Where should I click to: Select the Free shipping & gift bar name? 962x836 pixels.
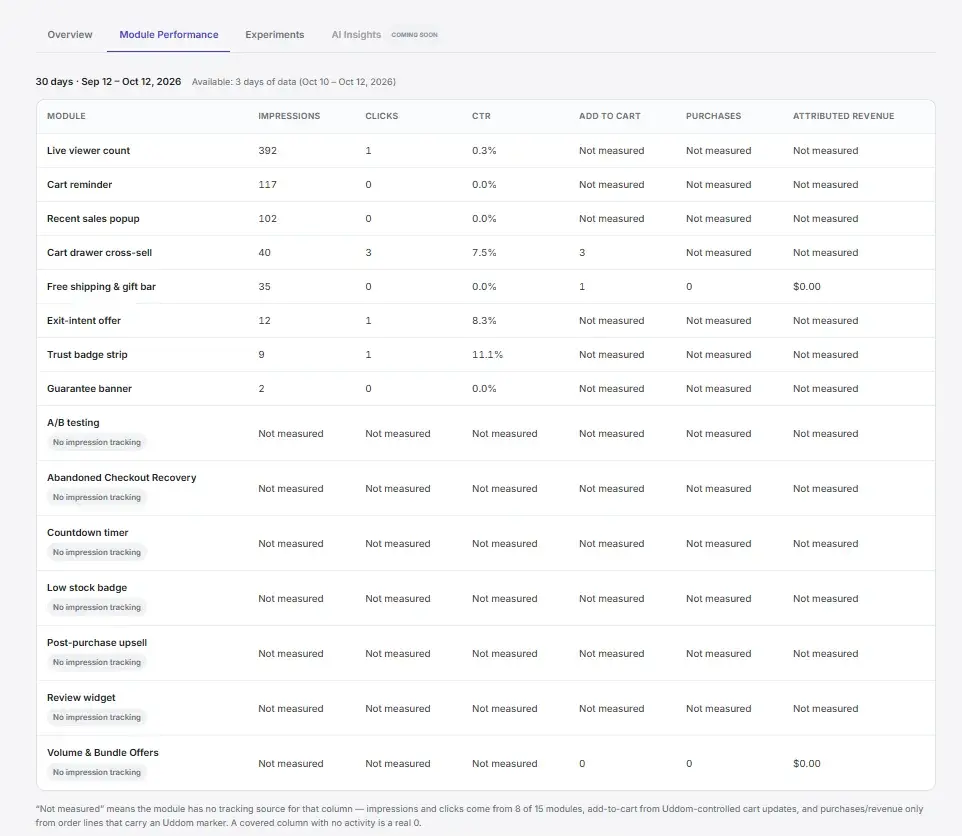point(101,286)
